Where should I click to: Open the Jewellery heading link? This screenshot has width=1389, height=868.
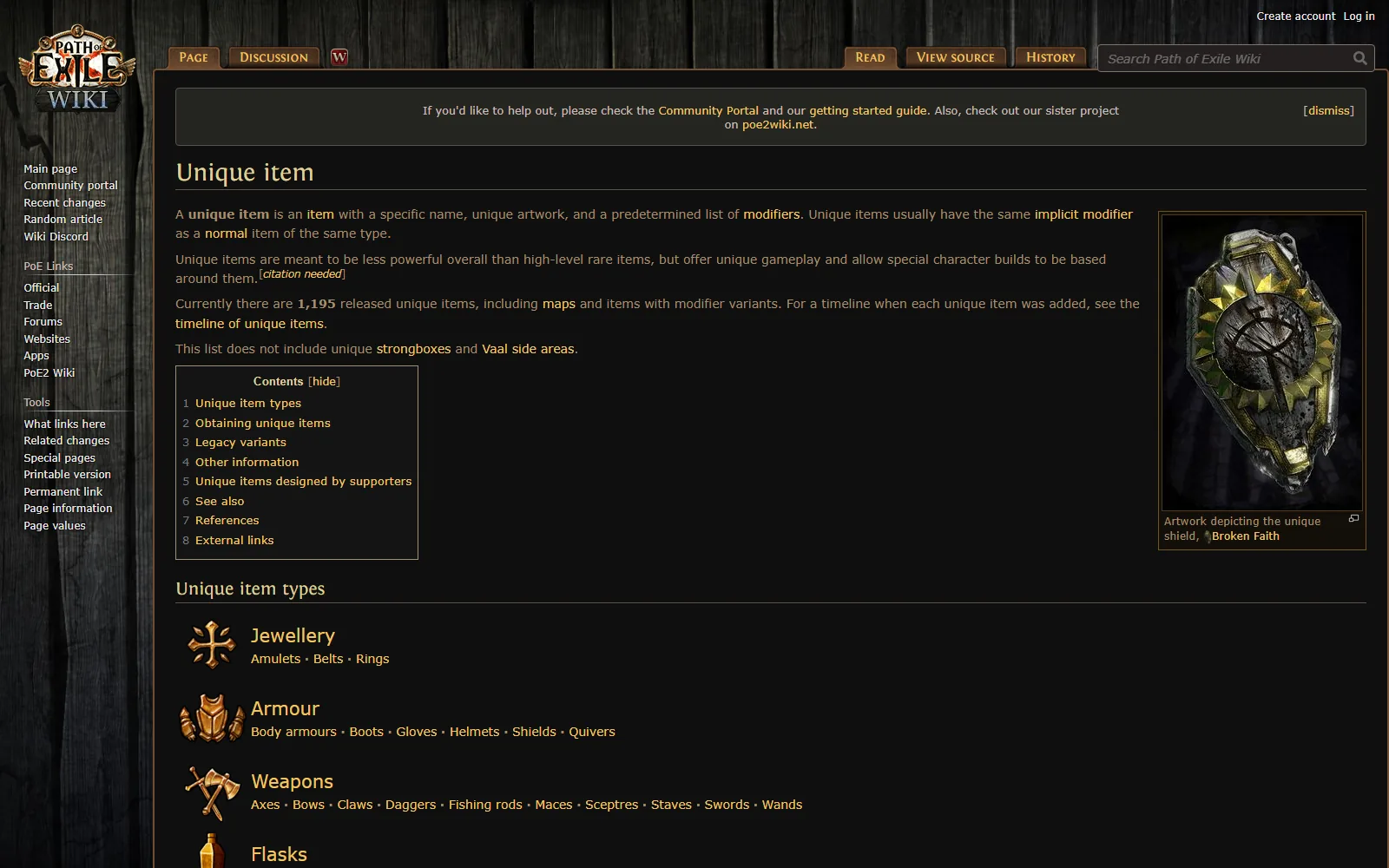[x=293, y=635]
